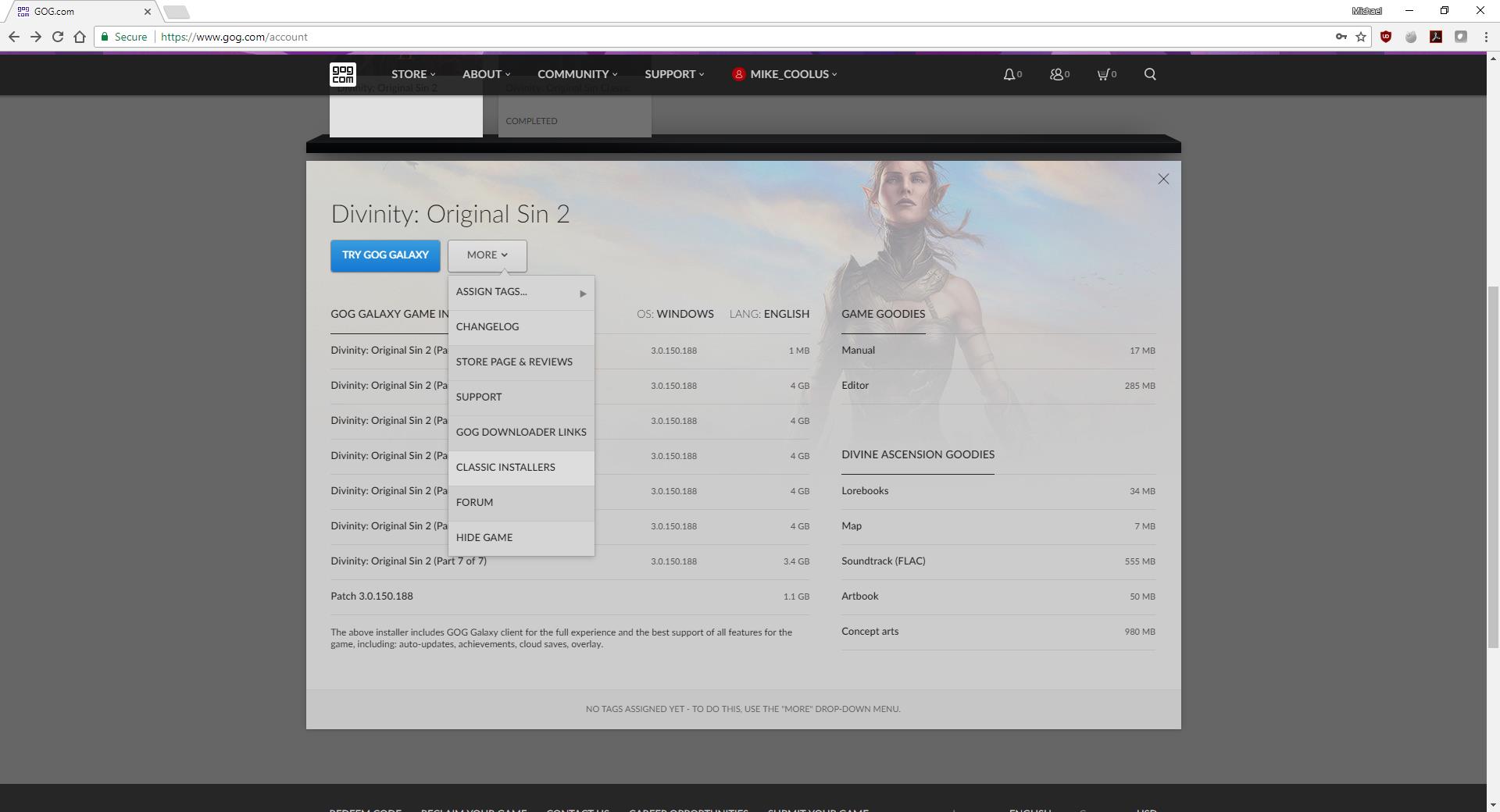This screenshot has width=1500, height=812.
Task: Download Part 7 of 7 installer
Action: (570, 561)
